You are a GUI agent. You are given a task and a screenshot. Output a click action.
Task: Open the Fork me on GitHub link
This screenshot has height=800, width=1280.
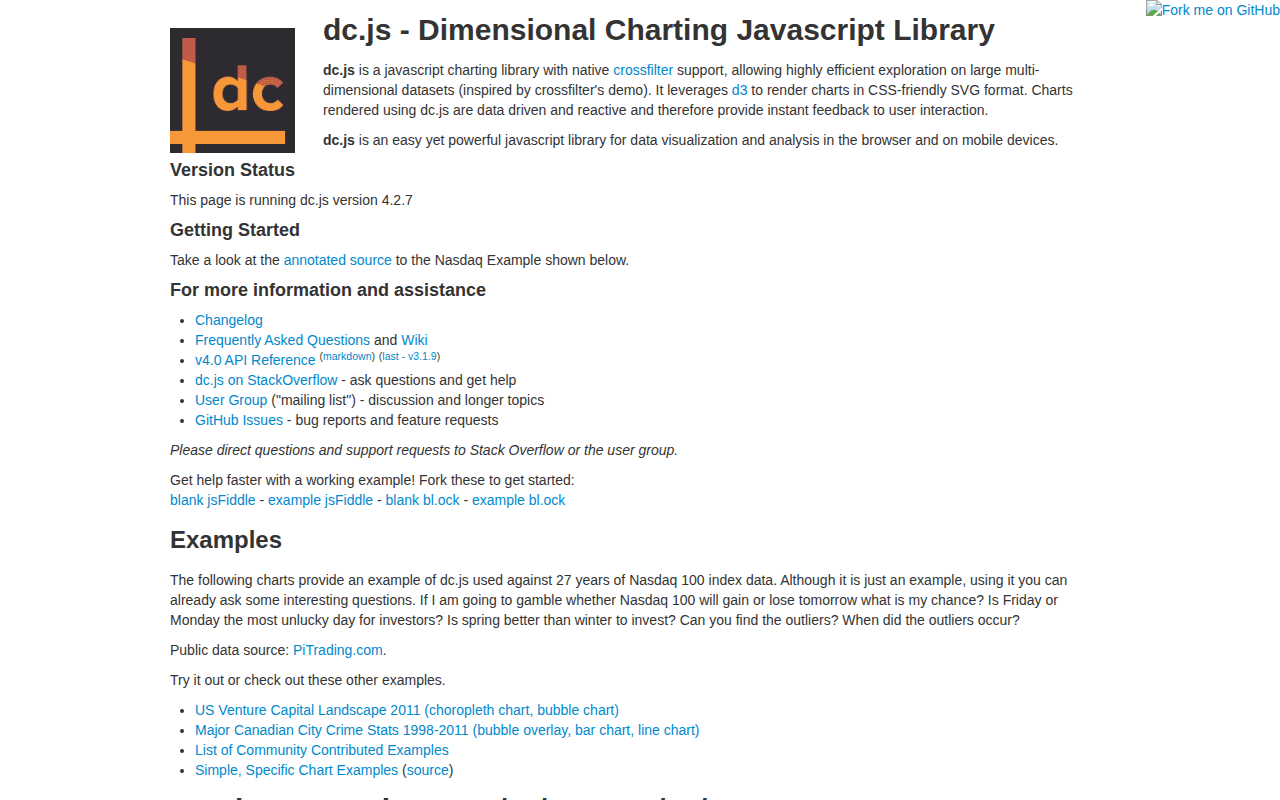point(1213,10)
